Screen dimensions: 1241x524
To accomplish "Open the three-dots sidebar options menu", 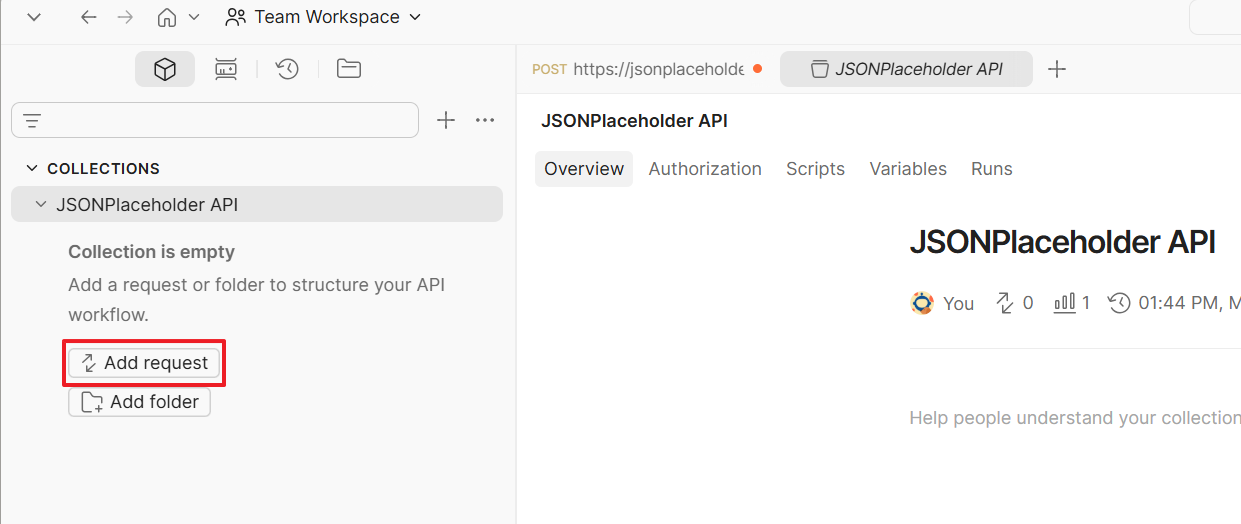I will click(x=486, y=120).
